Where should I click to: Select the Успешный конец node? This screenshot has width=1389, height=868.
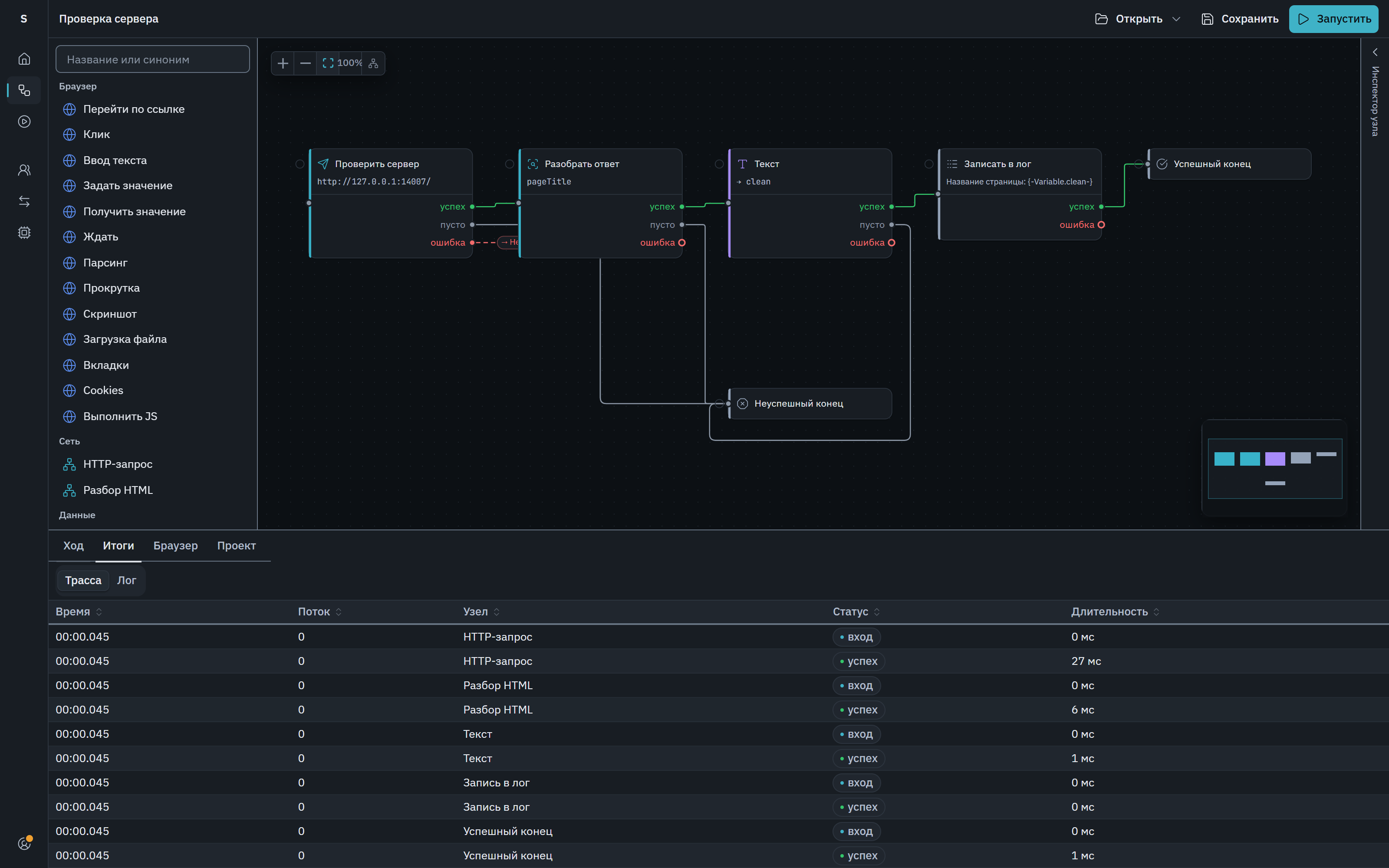click(x=1229, y=164)
